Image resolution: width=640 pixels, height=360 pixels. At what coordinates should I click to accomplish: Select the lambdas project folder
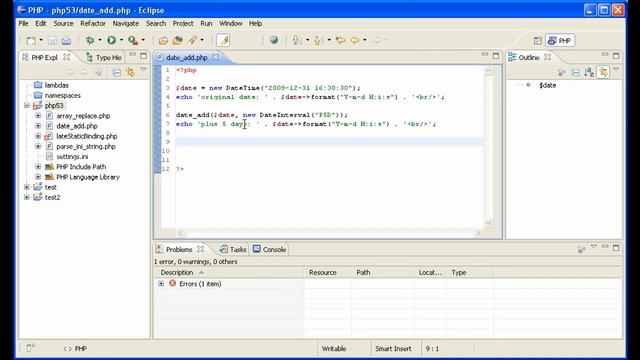click(x=51, y=85)
